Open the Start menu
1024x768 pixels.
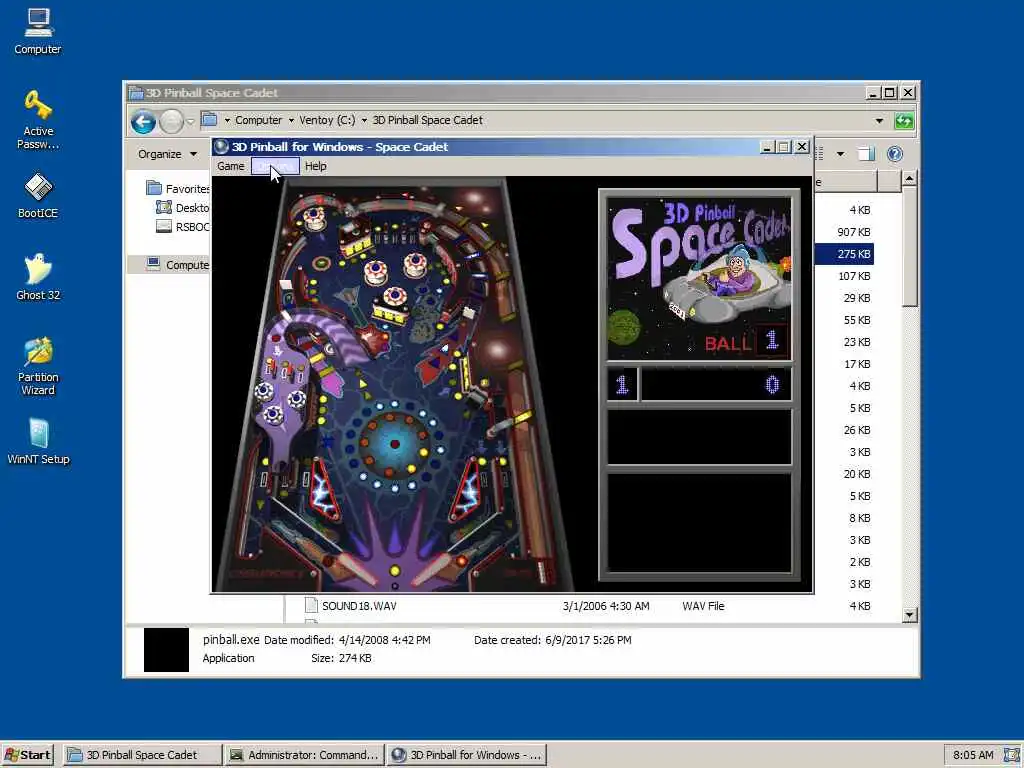[x=28, y=755]
